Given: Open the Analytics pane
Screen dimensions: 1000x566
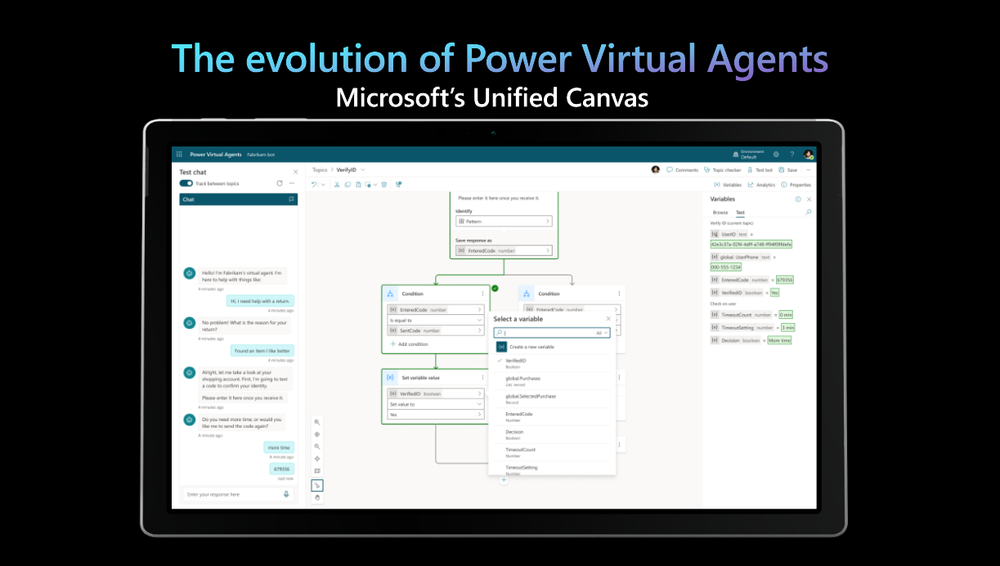Looking at the screenshot, I should (761, 184).
